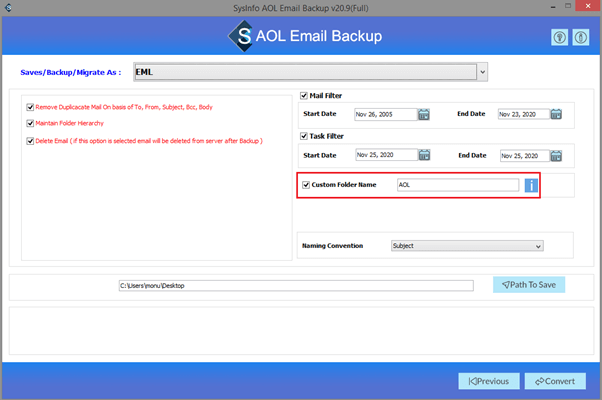Click the Convert button
The width and height of the screenshot is (602, 400).
pyautogui.click(x=555, y=381)
